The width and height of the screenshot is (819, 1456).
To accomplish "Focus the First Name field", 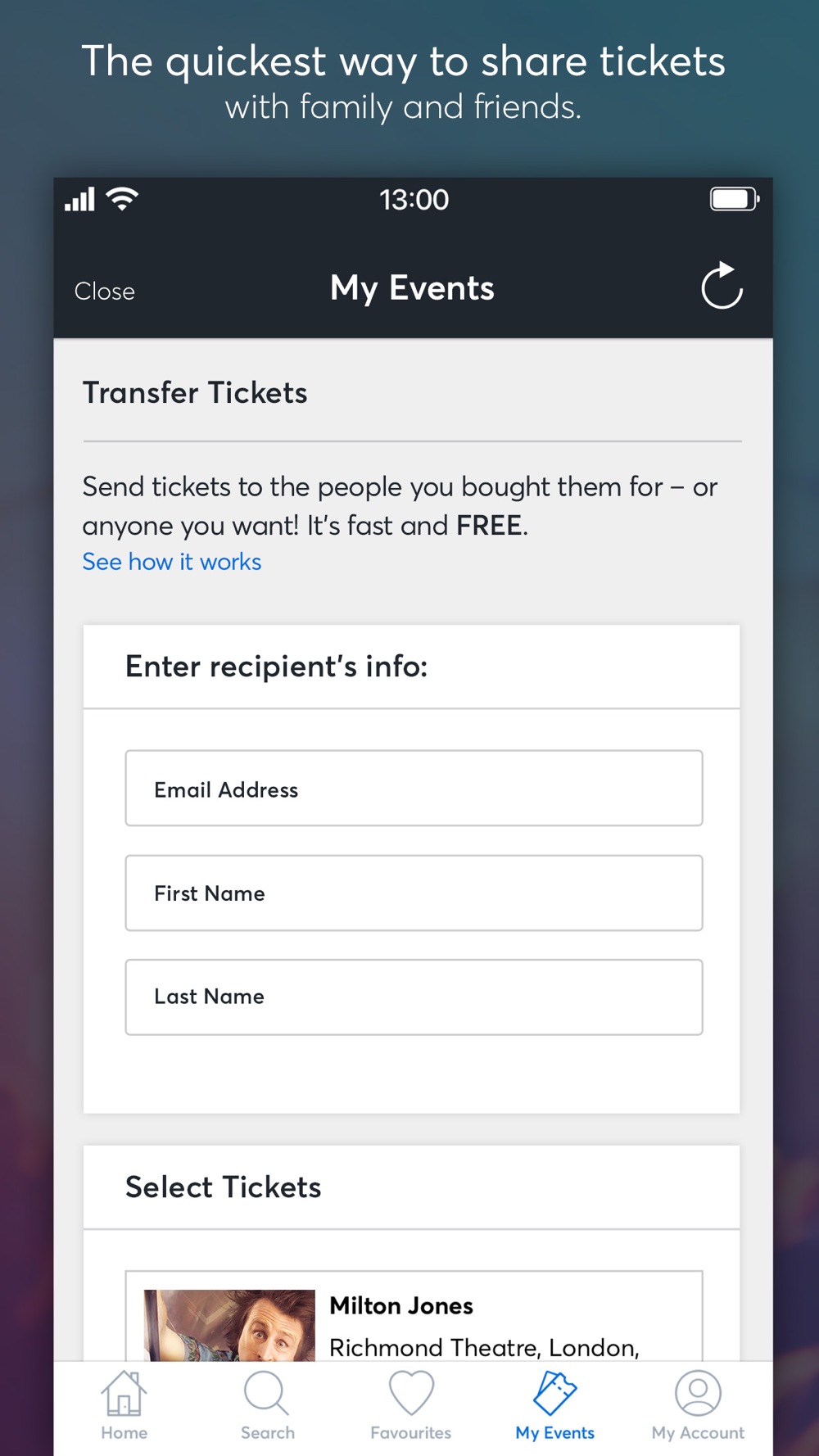I will pyautogui.click(x=414, y=893).
